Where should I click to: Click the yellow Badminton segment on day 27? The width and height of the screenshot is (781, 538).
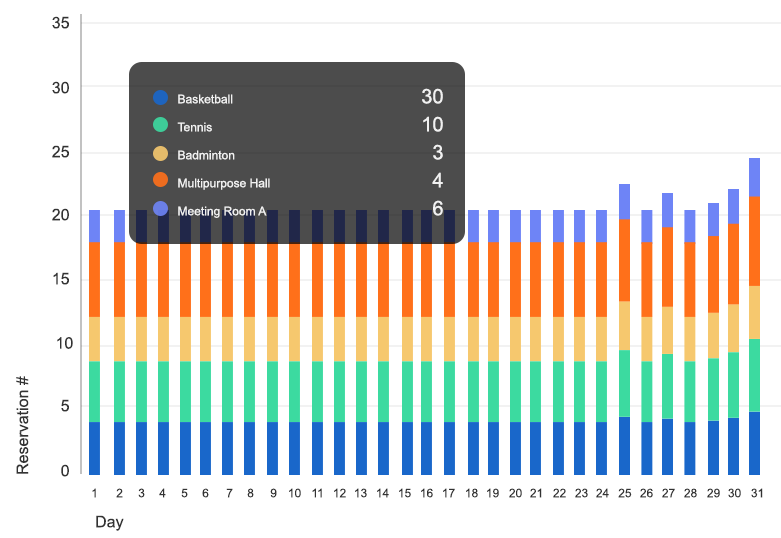pyautogui.click(x=667, y=330)
